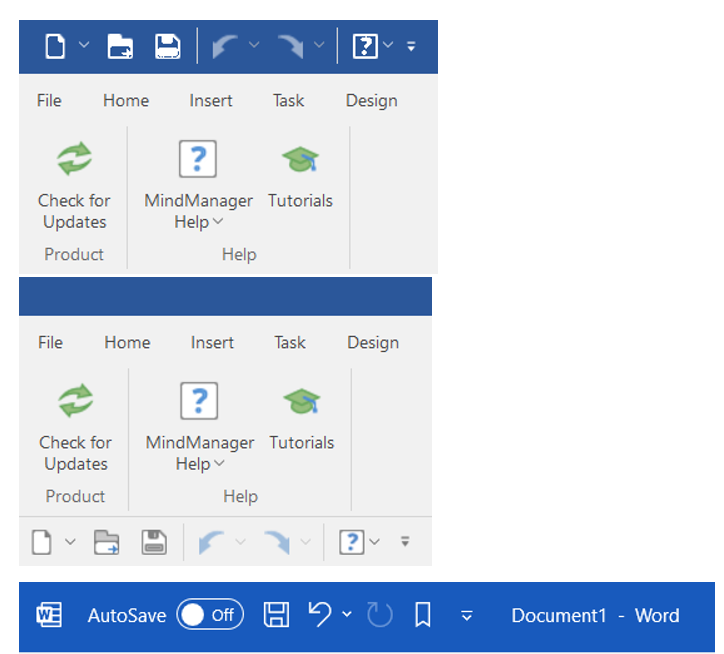Image resolution: width=724 pixels, height=654 pixels.
Task: Click the bookmark icon in the Word title bar
Action: pos(423,615)
